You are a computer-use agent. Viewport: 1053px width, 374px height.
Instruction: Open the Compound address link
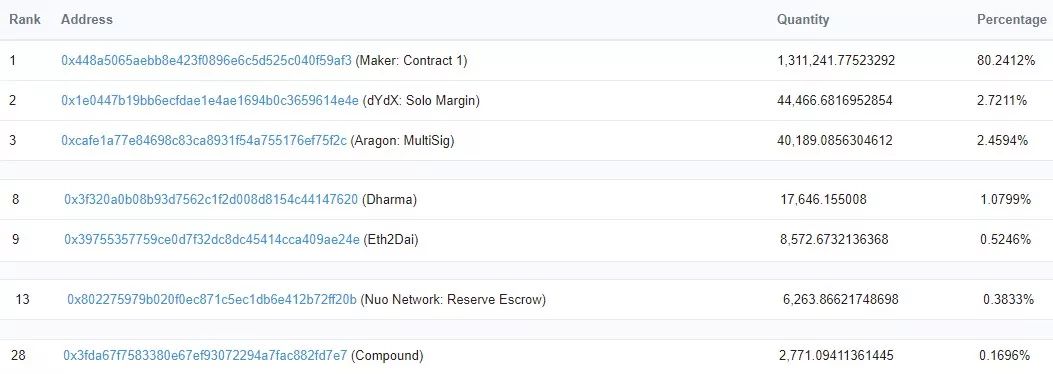pos(205,355)
